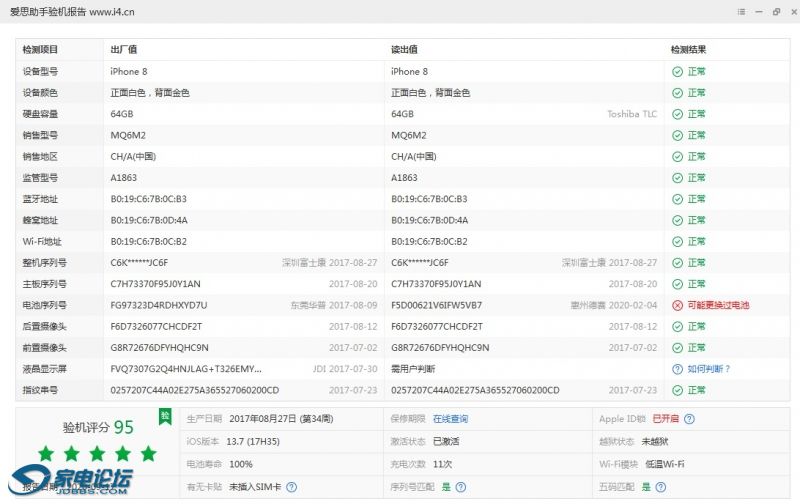800x504 pixels.
Task: Click the green check icon for 前置摄像头 row
Action: [x=677, y=348]
